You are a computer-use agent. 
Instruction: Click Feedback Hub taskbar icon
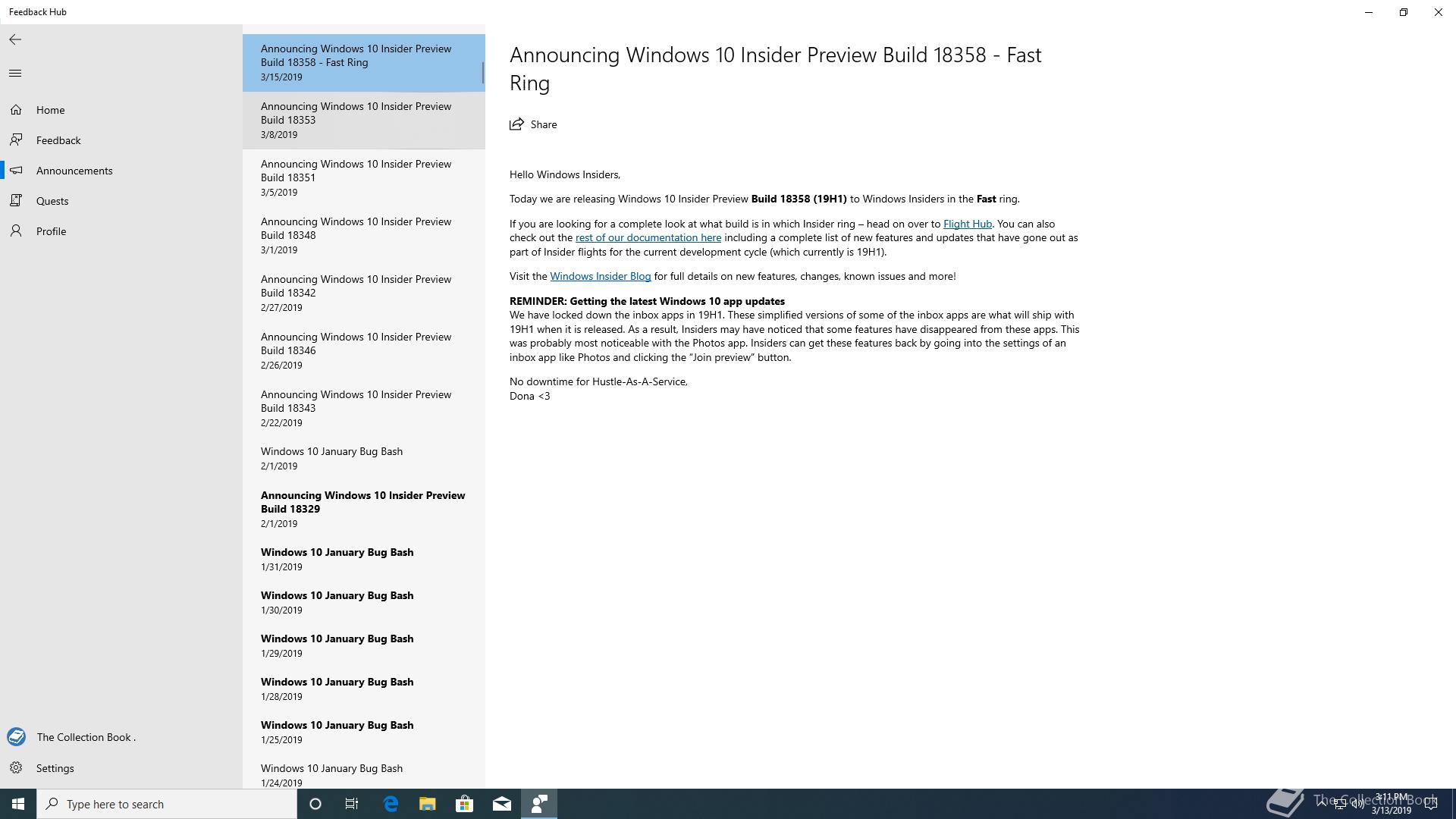coord(539,804)
